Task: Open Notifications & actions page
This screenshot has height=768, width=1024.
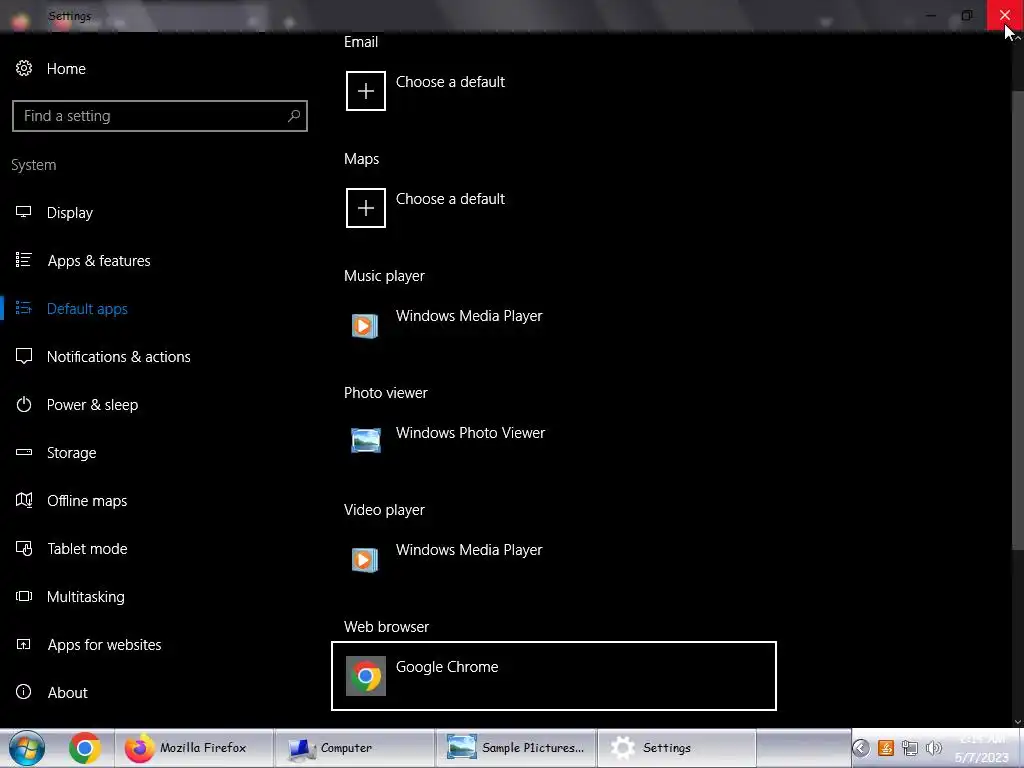Action: tap(119, 357)
